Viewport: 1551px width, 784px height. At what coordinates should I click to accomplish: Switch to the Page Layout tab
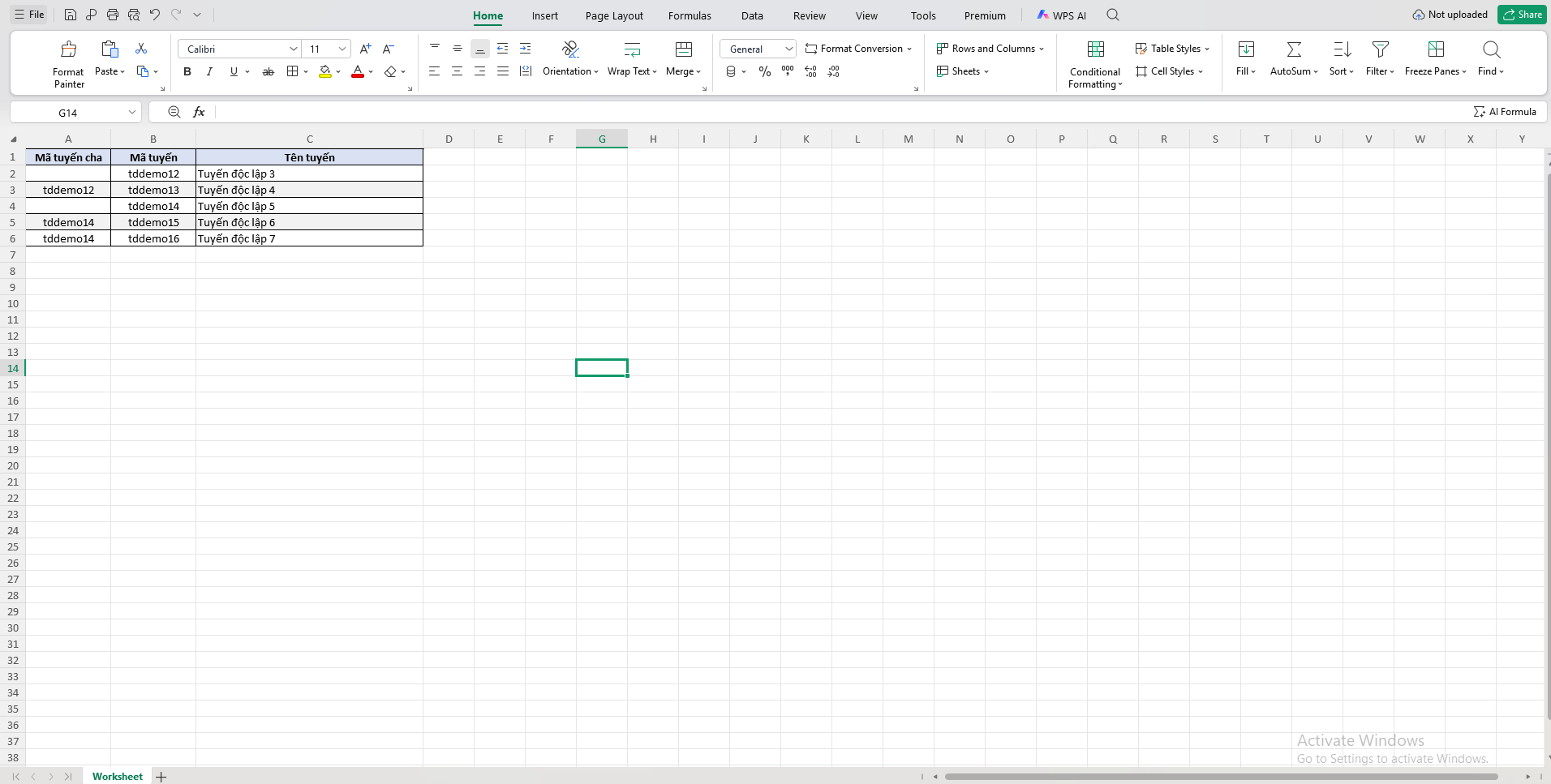tap(614, 15)
